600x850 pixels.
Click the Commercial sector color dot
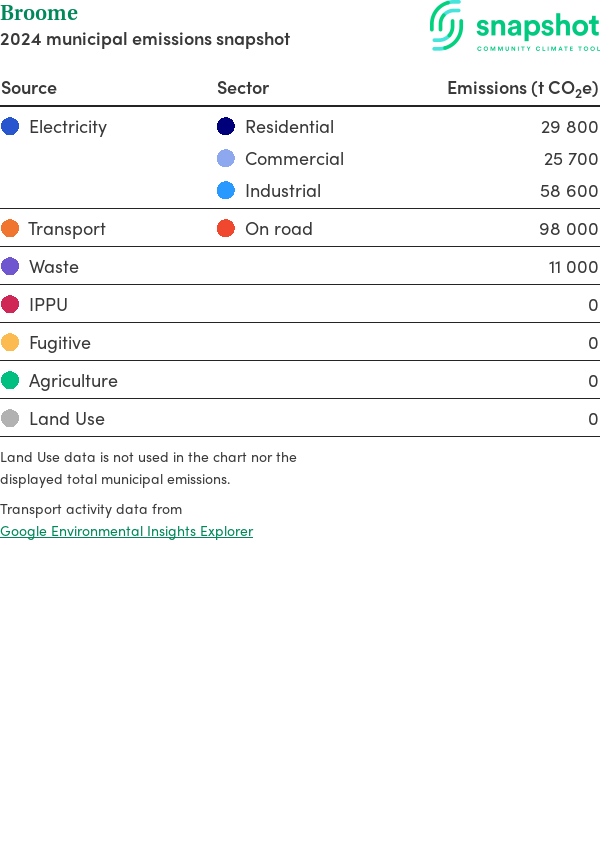[x=226, y=159]
